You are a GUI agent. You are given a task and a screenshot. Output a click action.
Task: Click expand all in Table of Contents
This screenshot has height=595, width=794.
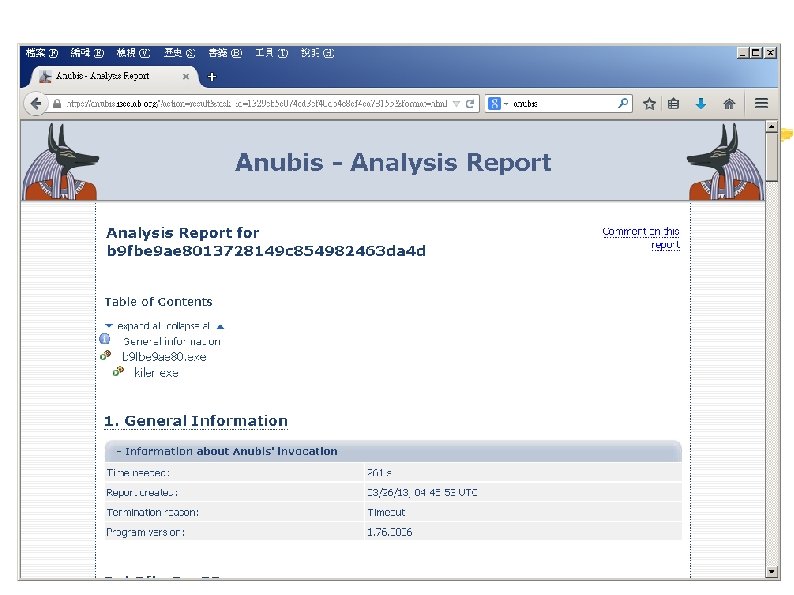pos(139,326)
